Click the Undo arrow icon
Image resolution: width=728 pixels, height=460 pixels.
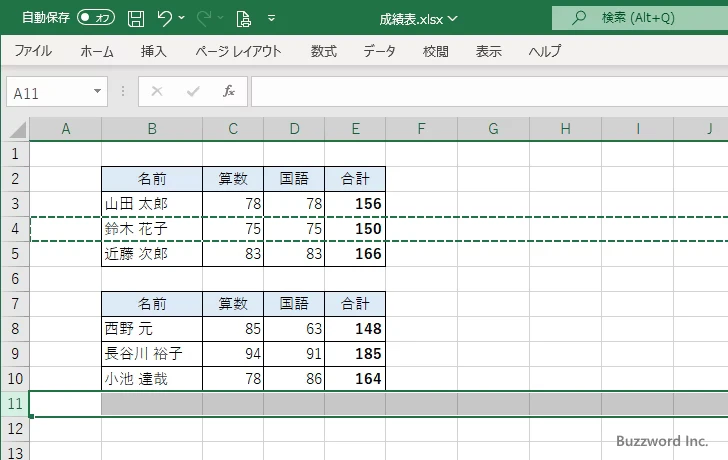coord(164,19)
